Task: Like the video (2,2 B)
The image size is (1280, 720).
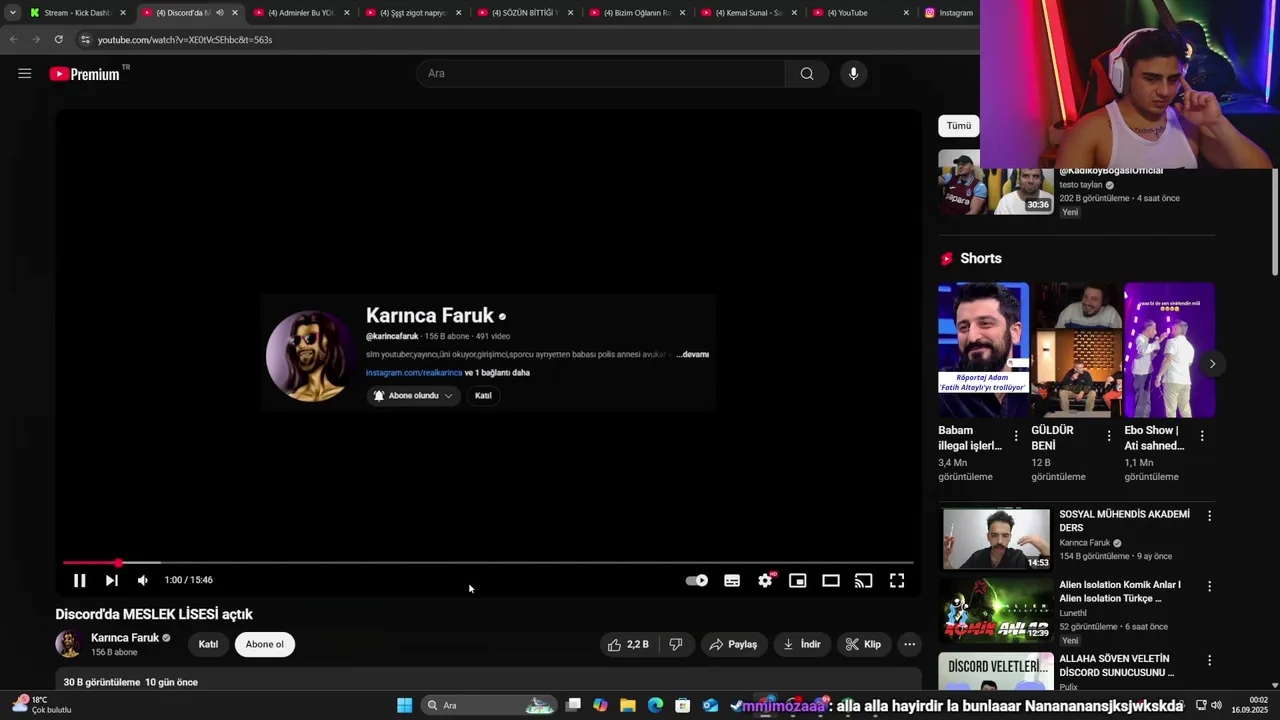Action: point(628,645)
